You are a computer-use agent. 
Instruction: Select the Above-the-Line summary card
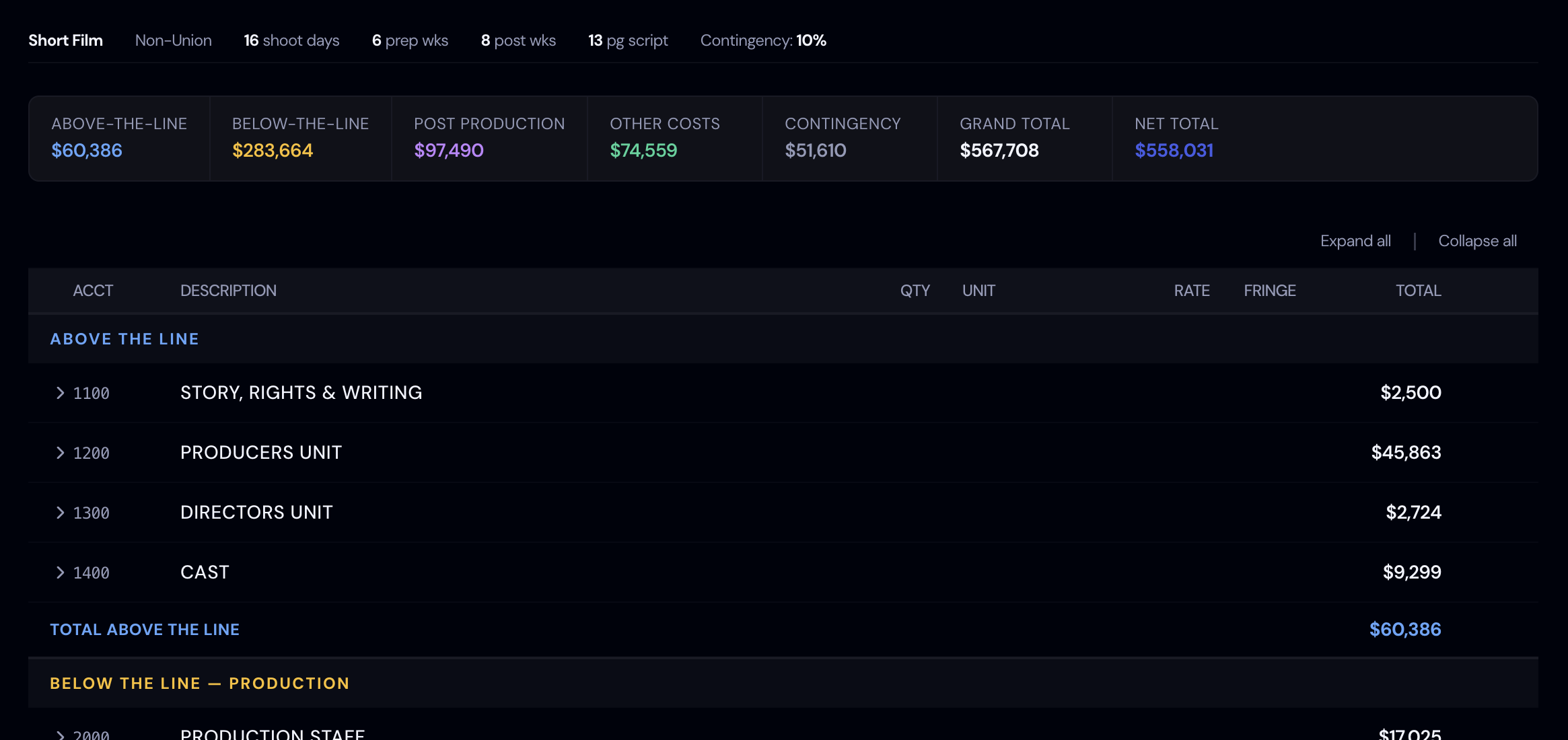(x=118, y=138)
